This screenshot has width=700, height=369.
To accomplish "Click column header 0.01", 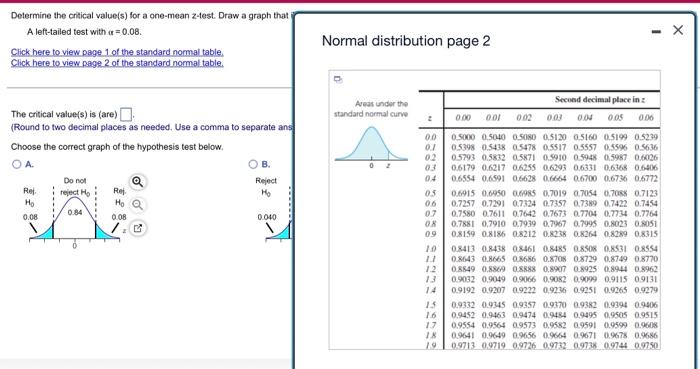I will coord(493,118).
